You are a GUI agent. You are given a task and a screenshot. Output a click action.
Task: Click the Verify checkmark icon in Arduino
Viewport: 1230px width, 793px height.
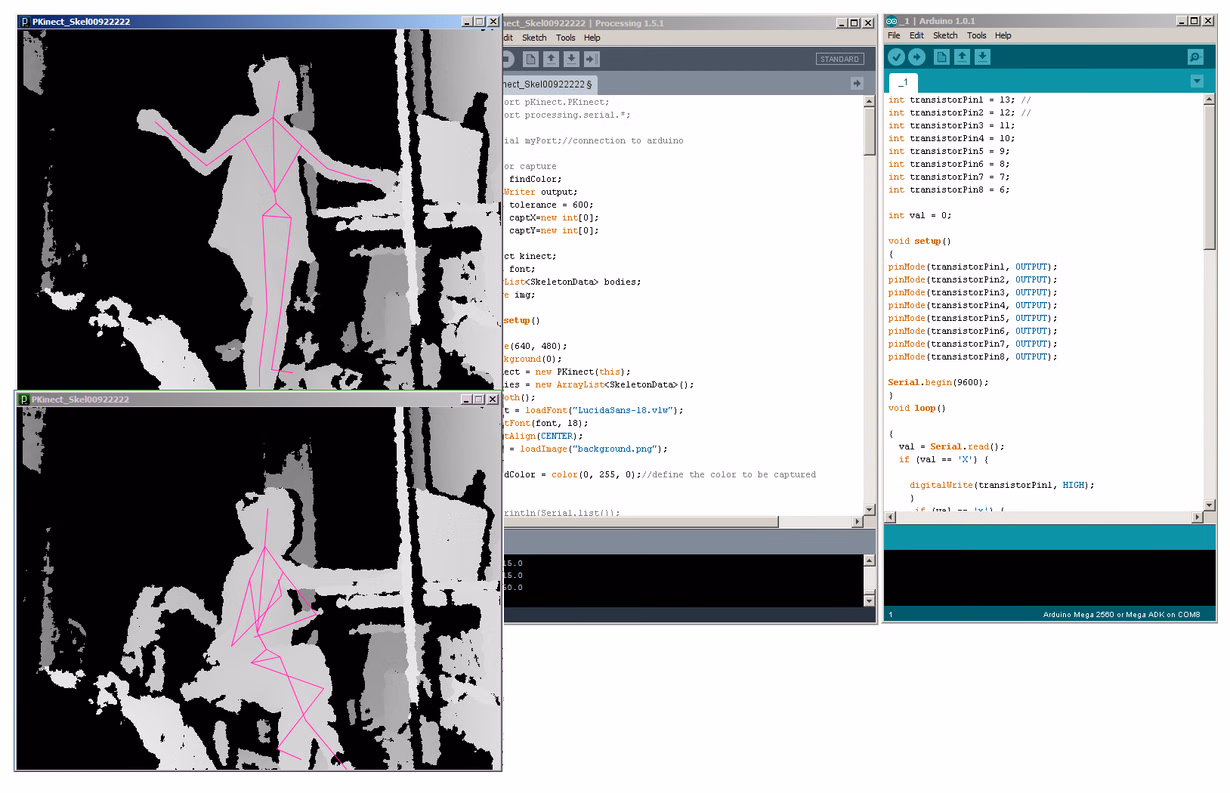tap(896, 57)
